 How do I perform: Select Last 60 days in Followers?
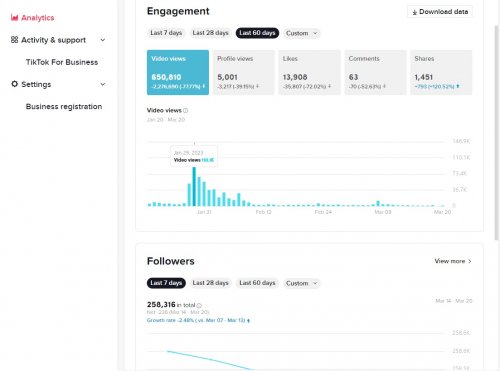pos(257,283)
